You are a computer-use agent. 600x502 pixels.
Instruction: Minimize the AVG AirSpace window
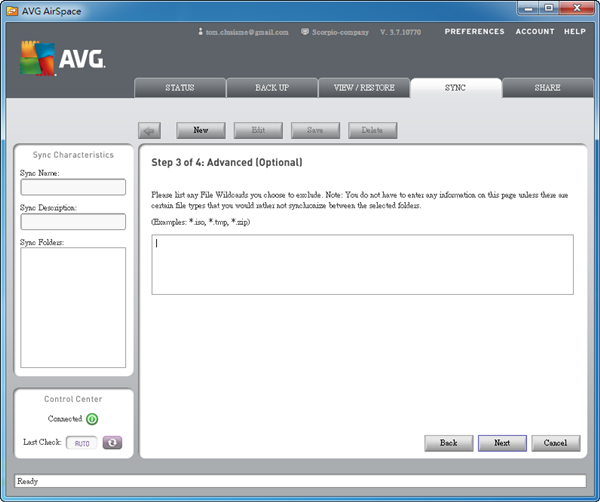point(528,8)
